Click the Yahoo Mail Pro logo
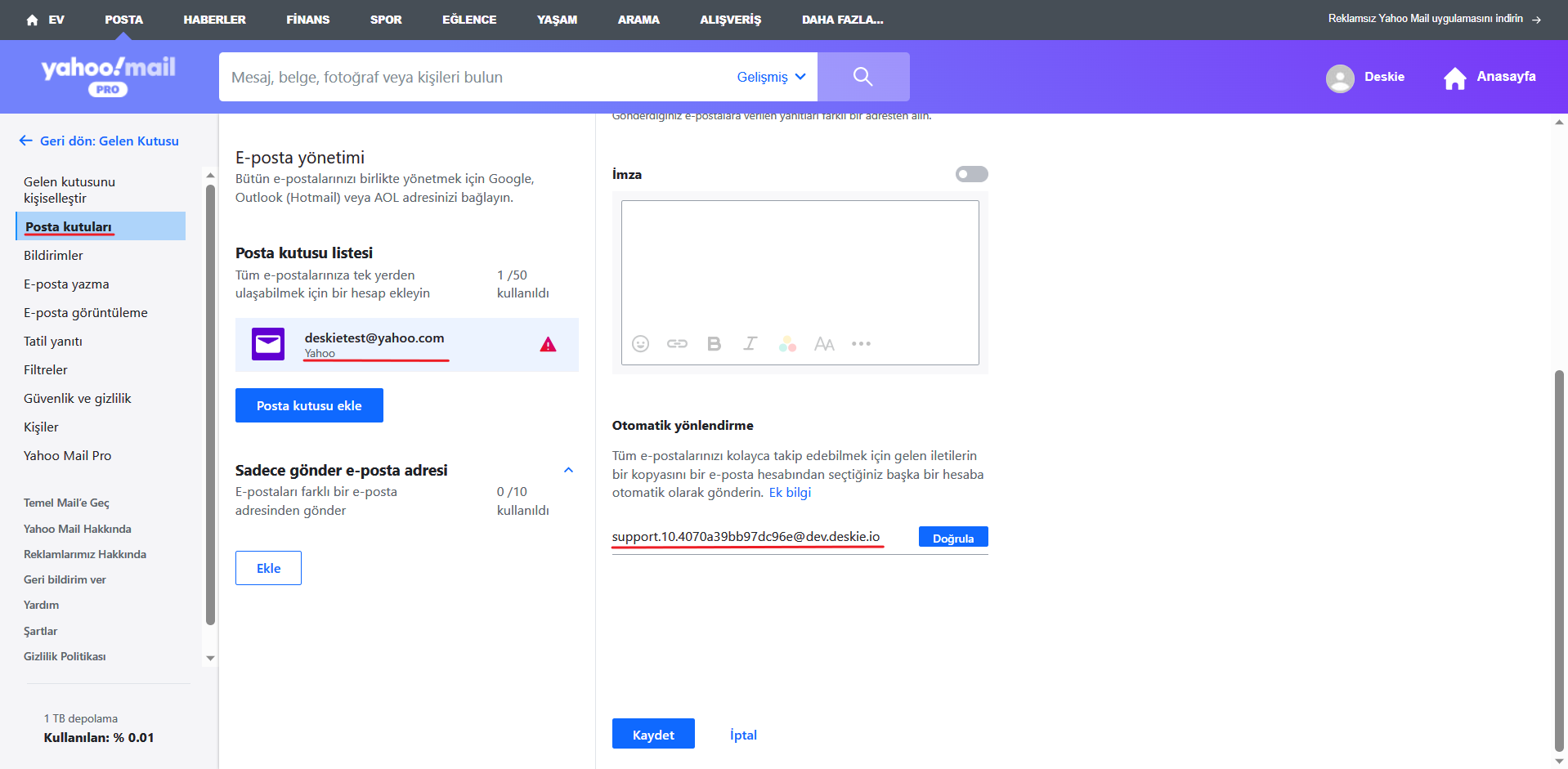The width and height of the screenshot is (1568, 769). 108,76
